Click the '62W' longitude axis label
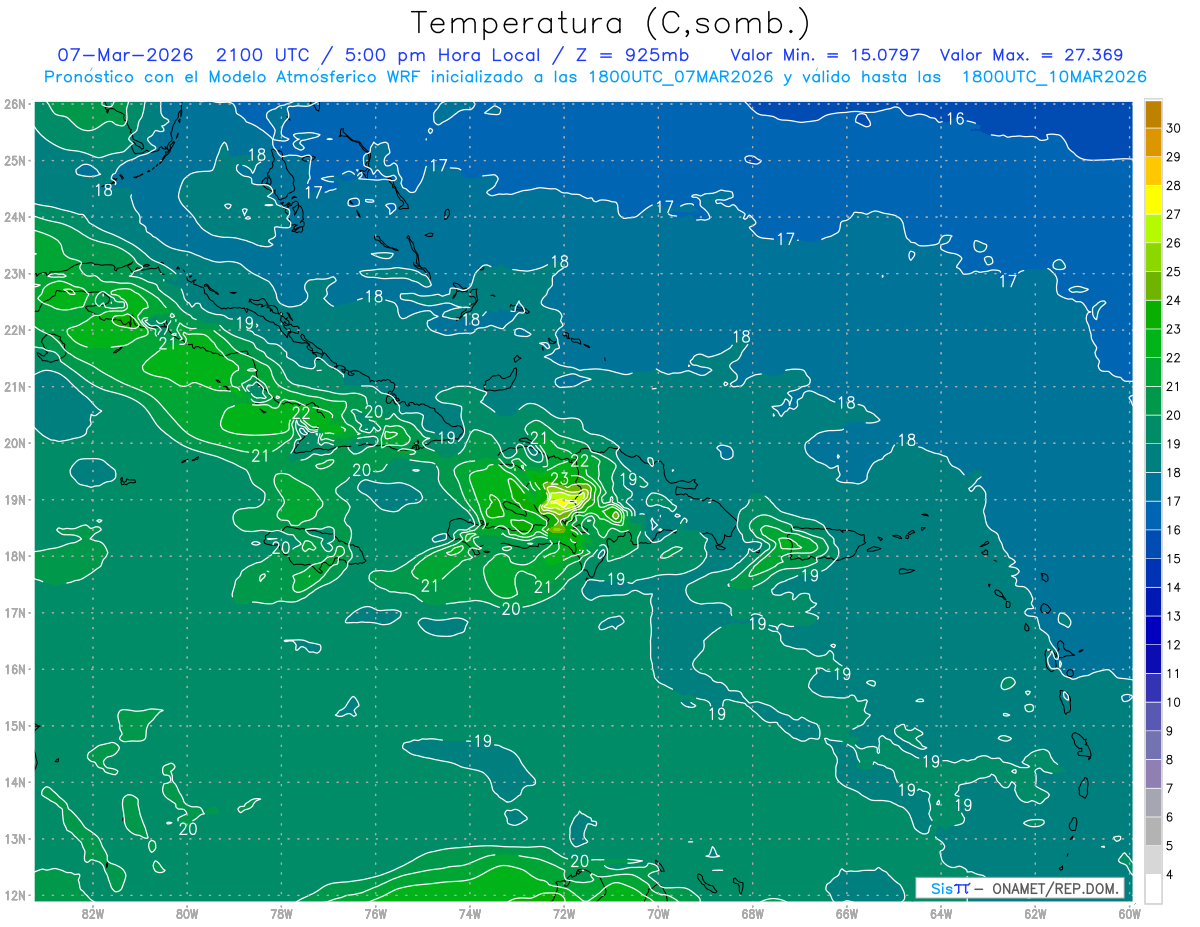Screen dimensions: 1200x927 [x=1035, y=913]
